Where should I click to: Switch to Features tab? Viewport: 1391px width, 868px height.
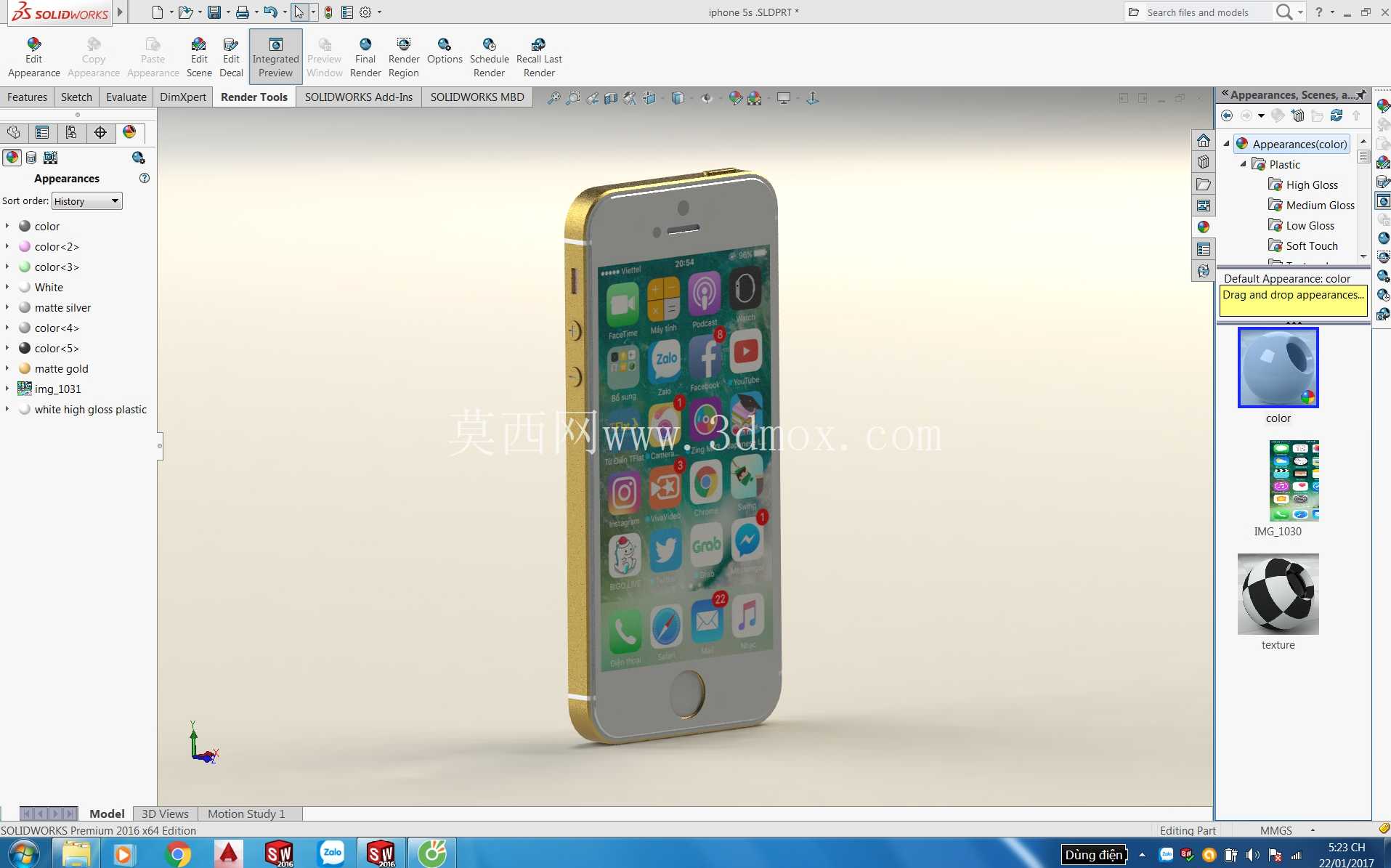point(27,97)
